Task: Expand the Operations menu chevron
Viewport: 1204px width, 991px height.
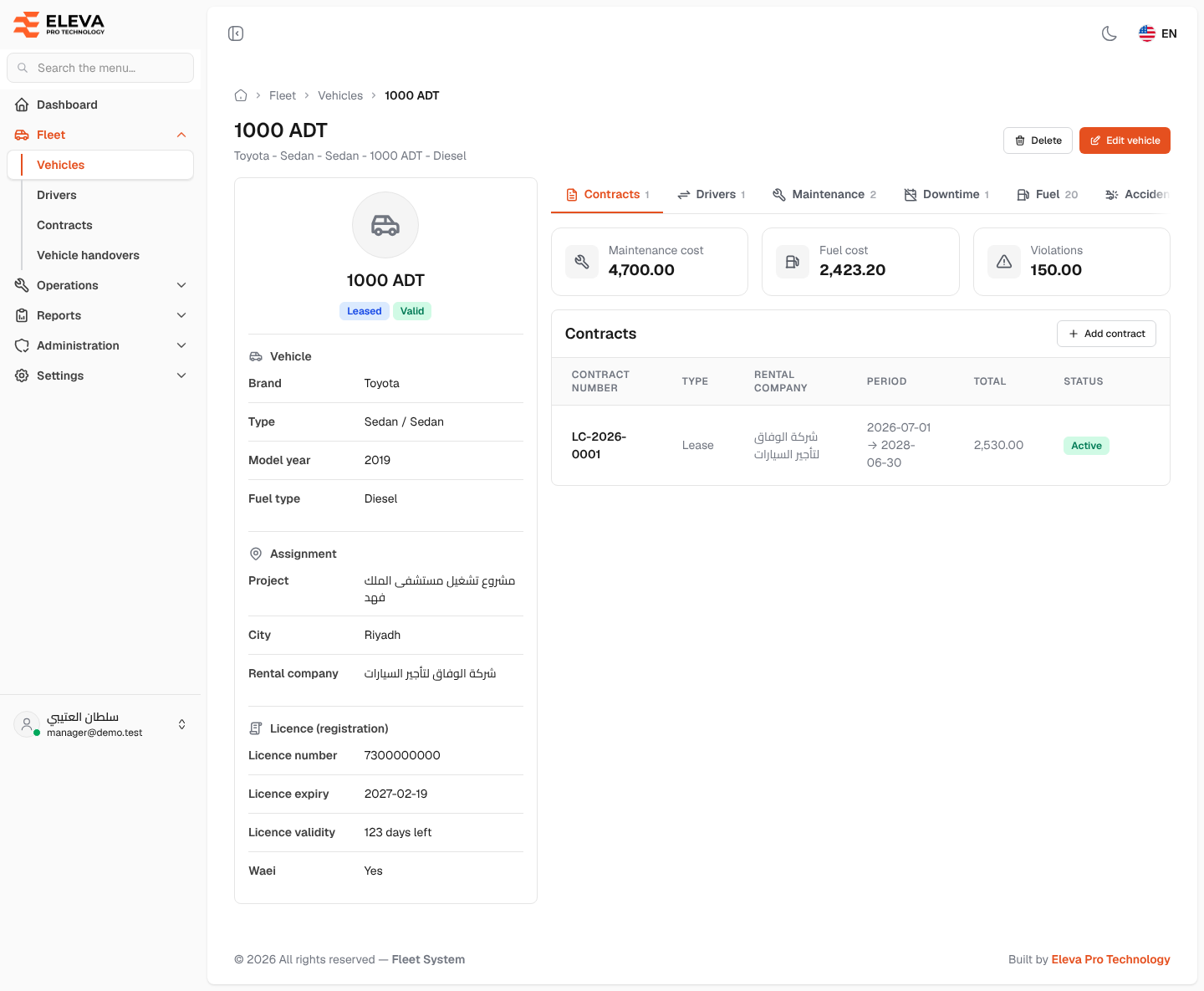Action: [181, 285]
